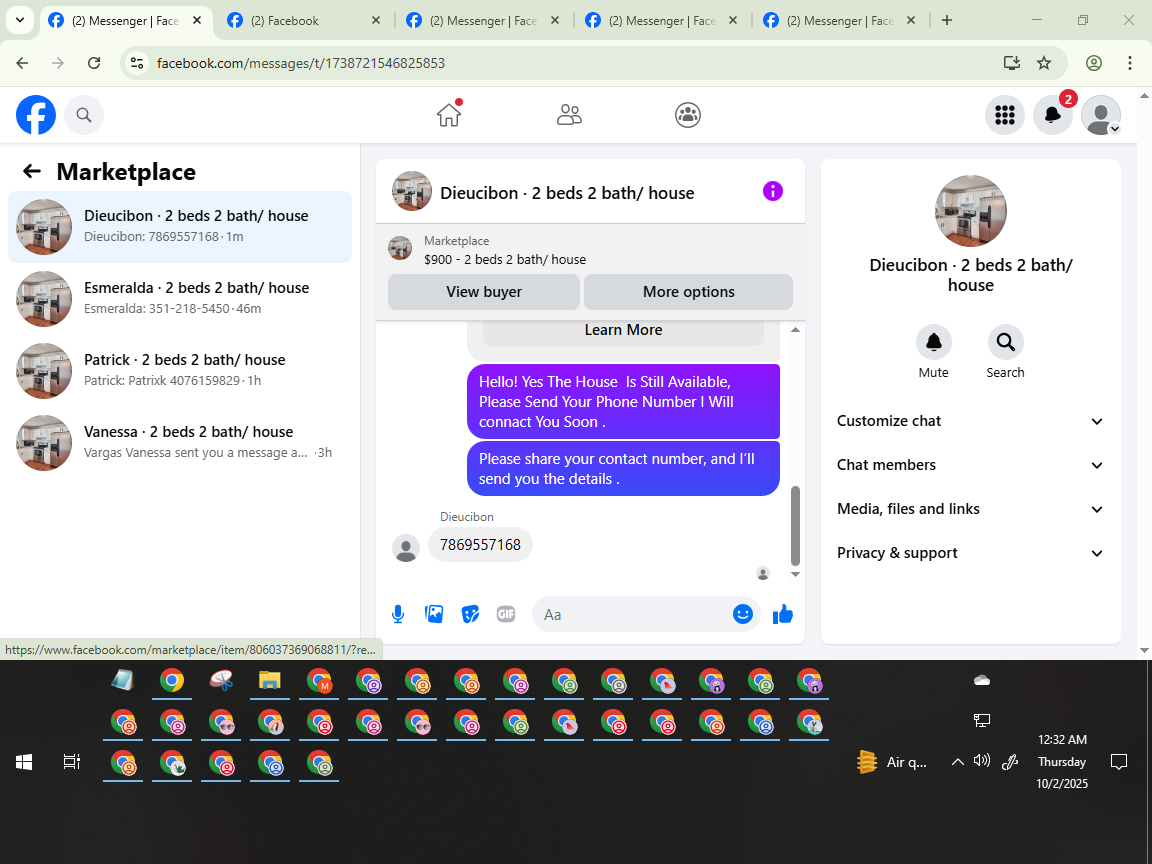Viewport: 1152px width, 864px height.
Task: Open Vanessa 2 beds 2 bath conversation
Action: (180, 442)
